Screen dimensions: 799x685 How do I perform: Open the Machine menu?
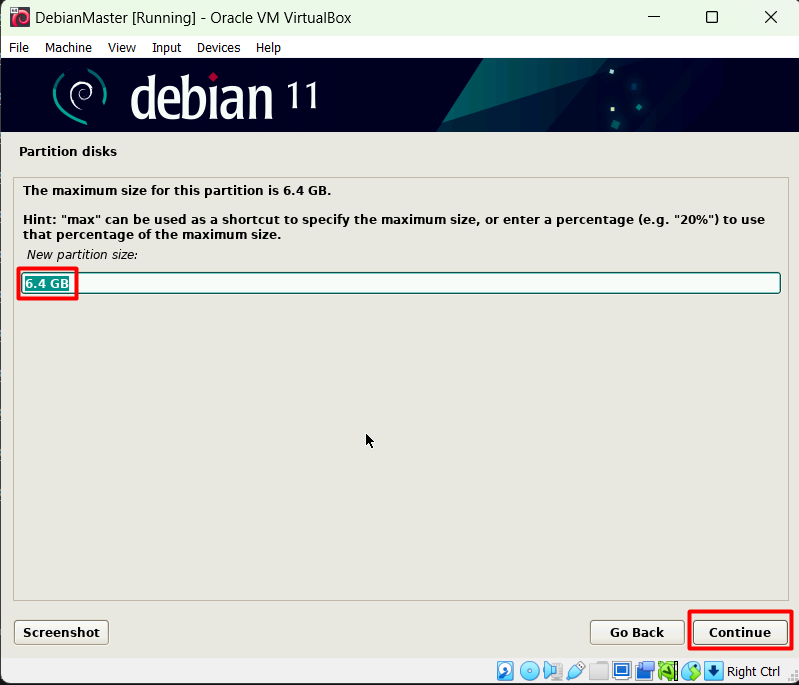click(68, 47)
